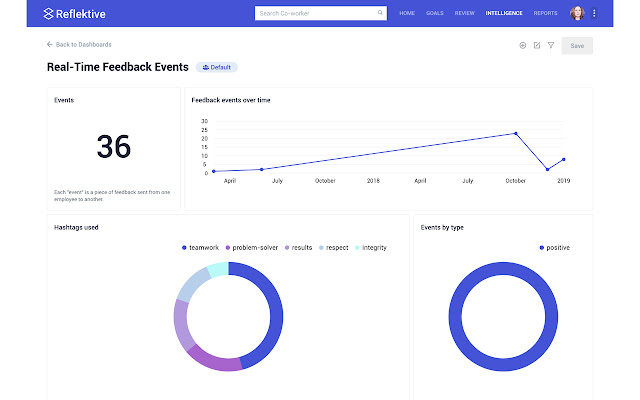Open the Reports nav item
This screenshot has height=400, width=640.
pos(546,14)
